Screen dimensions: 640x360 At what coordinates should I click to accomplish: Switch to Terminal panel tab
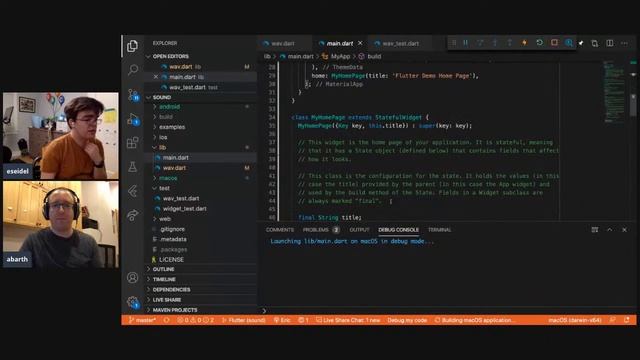point(440,230)
